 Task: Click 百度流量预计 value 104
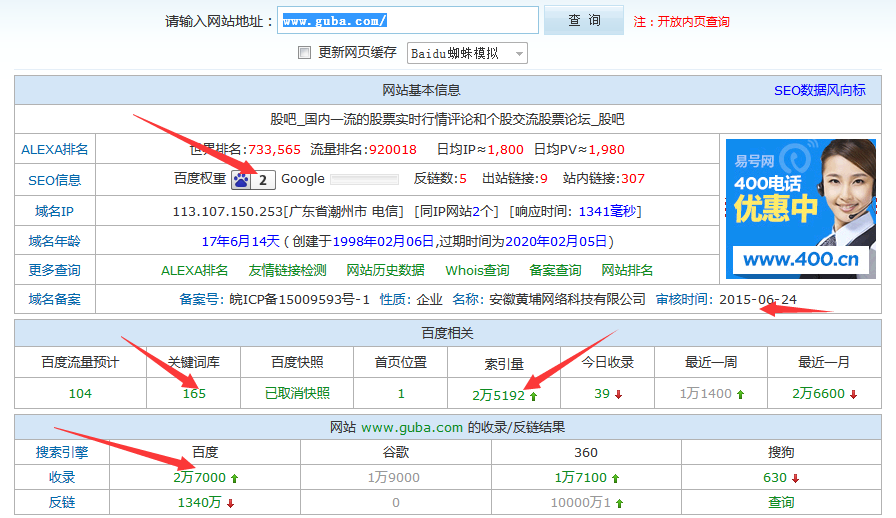(80, 393)
